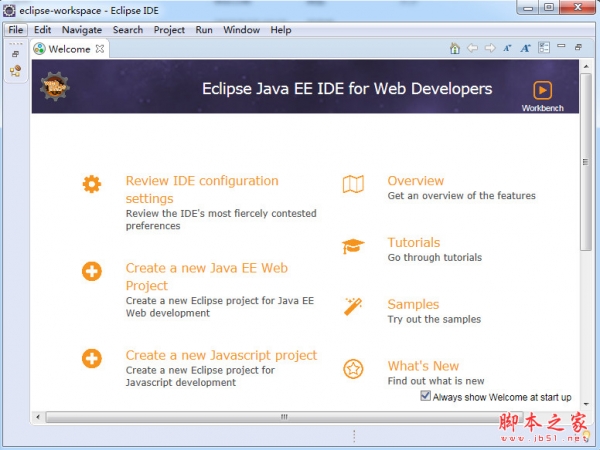Click Create a new Javascript project link

221,355
